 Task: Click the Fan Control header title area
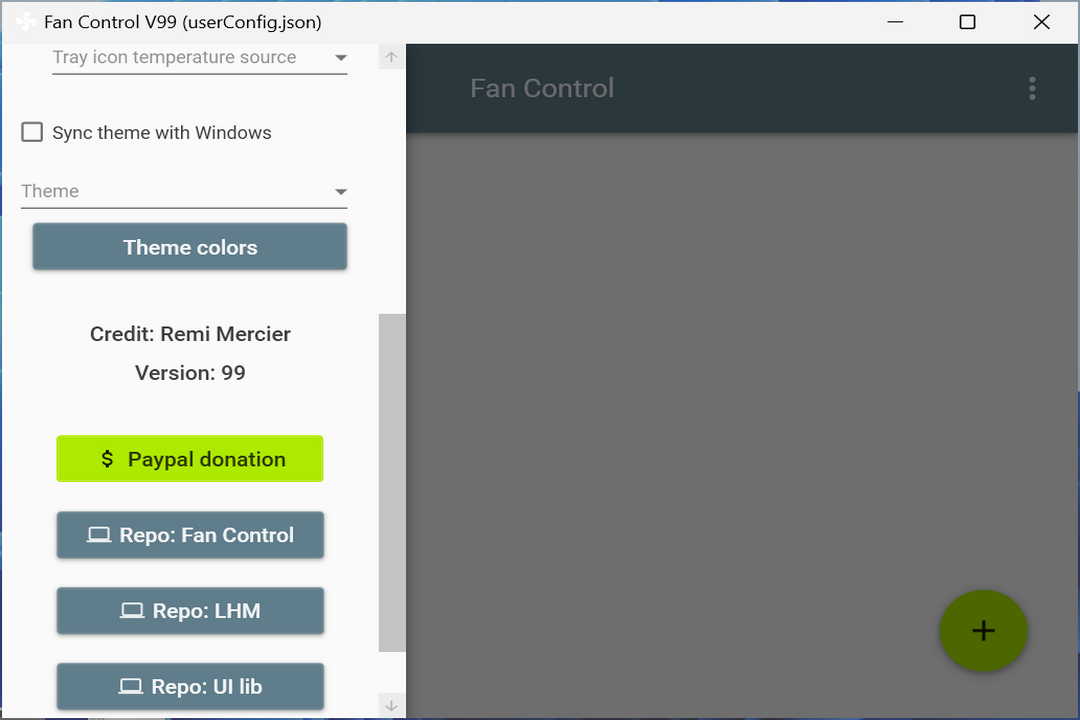[542, 88]
